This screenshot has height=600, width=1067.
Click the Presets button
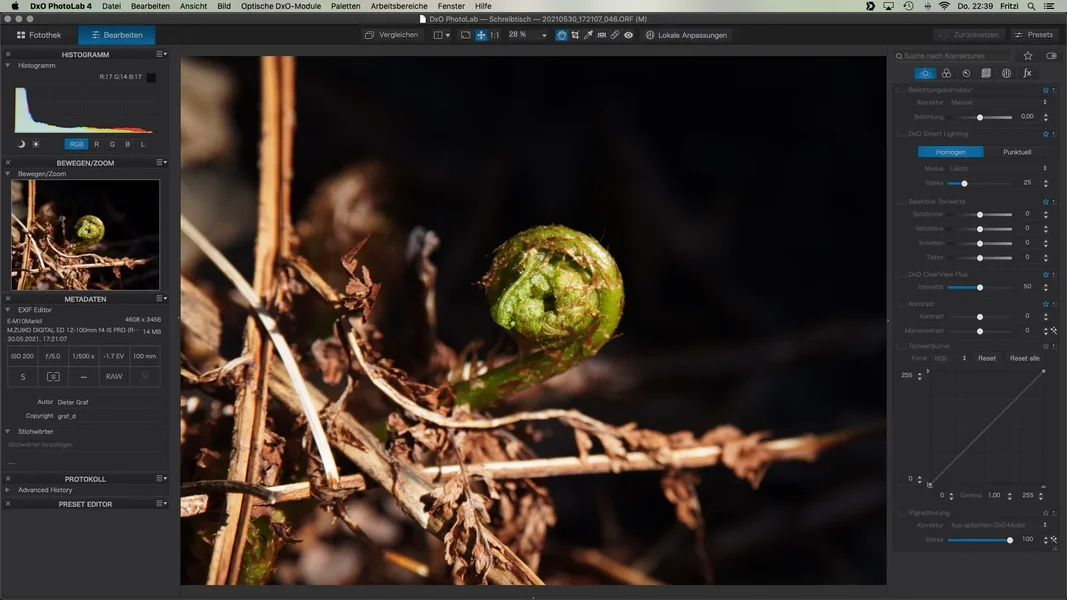tap(1033, 35)
